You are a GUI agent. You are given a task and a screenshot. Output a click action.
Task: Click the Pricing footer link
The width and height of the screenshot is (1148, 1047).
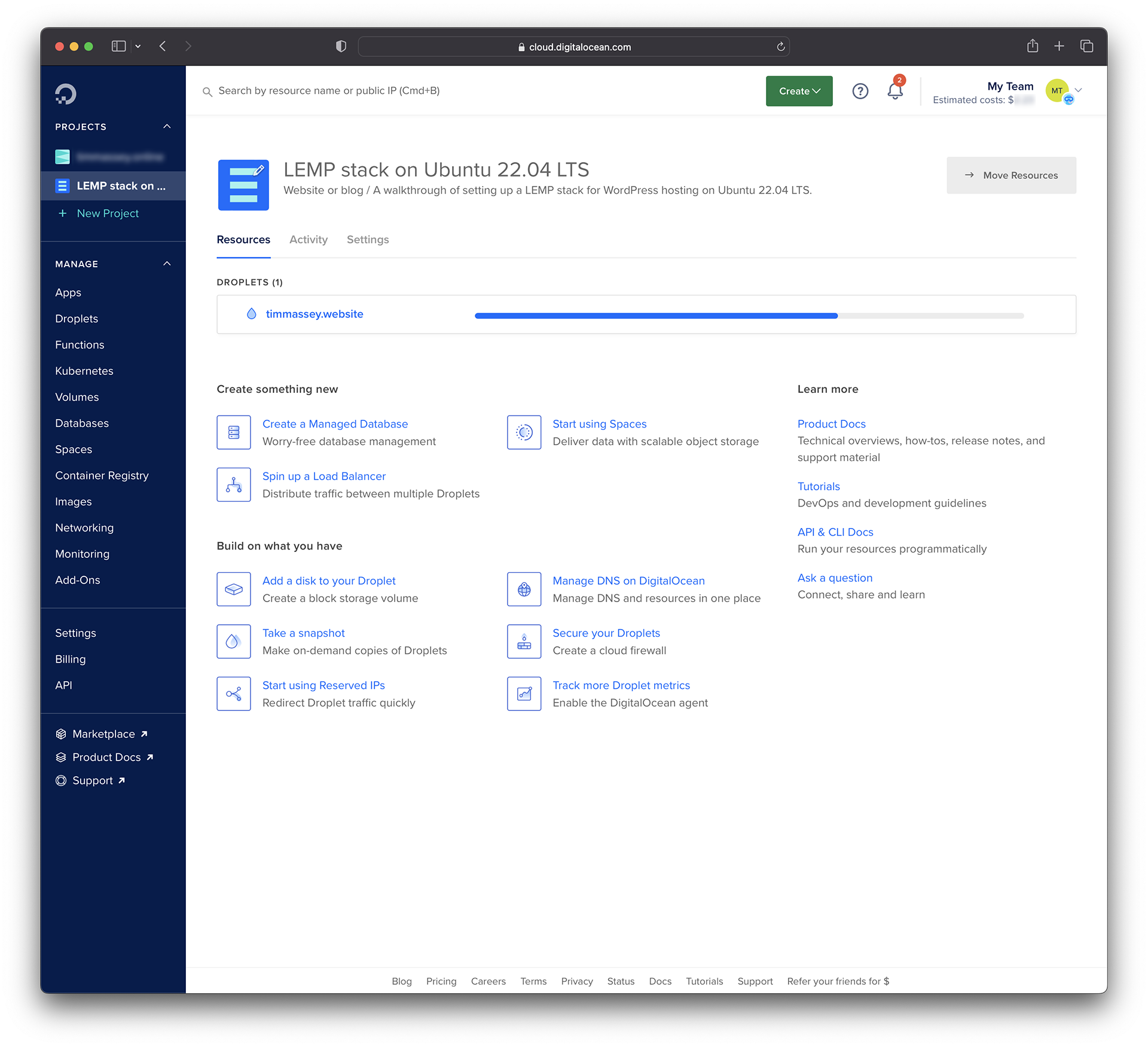point(441,981)
